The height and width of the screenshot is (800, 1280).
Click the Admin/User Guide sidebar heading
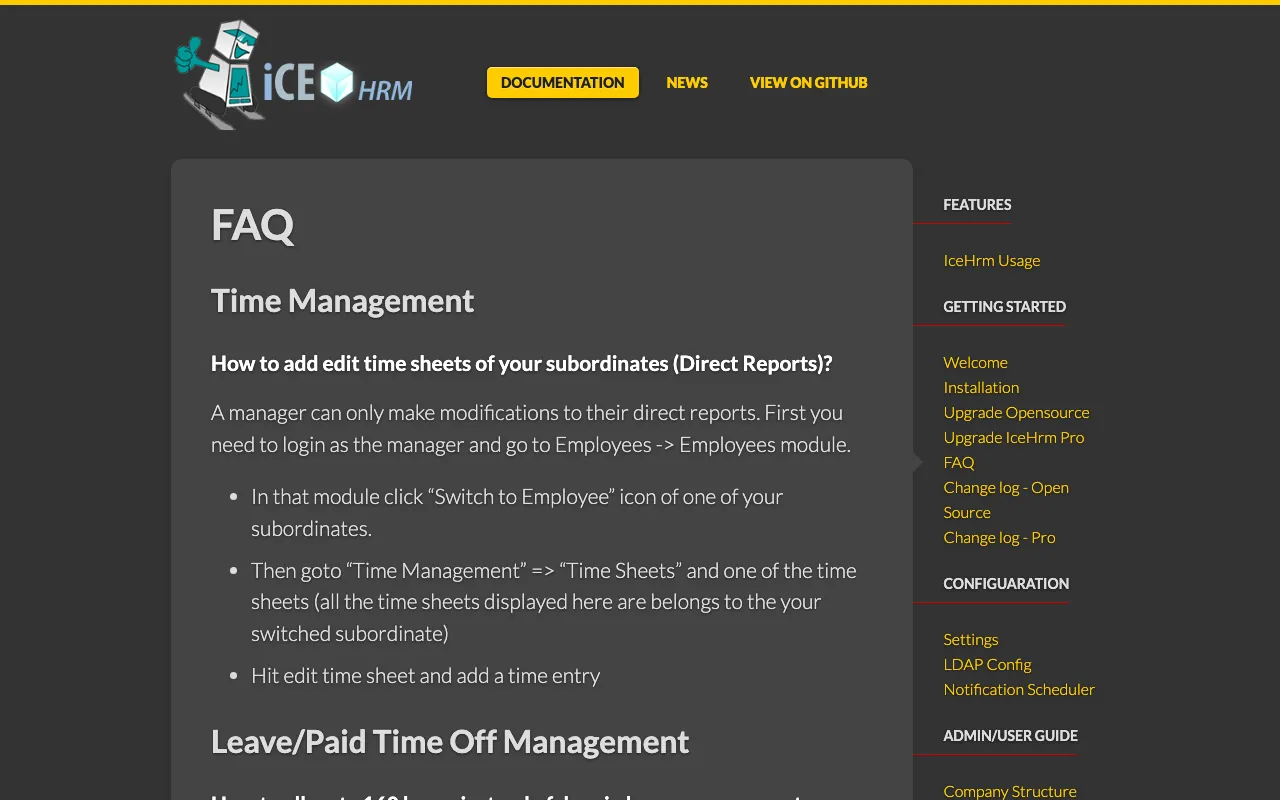point(1011,736)
